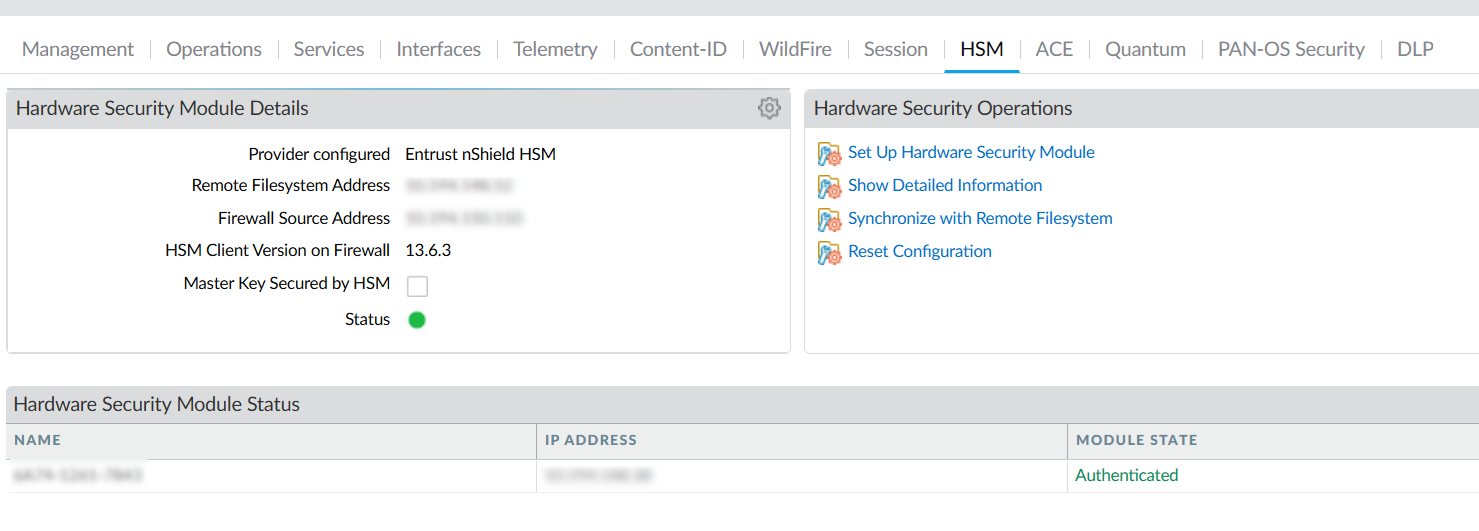
Task: Click the green Status indicator dot
Action: coord(417,320)
